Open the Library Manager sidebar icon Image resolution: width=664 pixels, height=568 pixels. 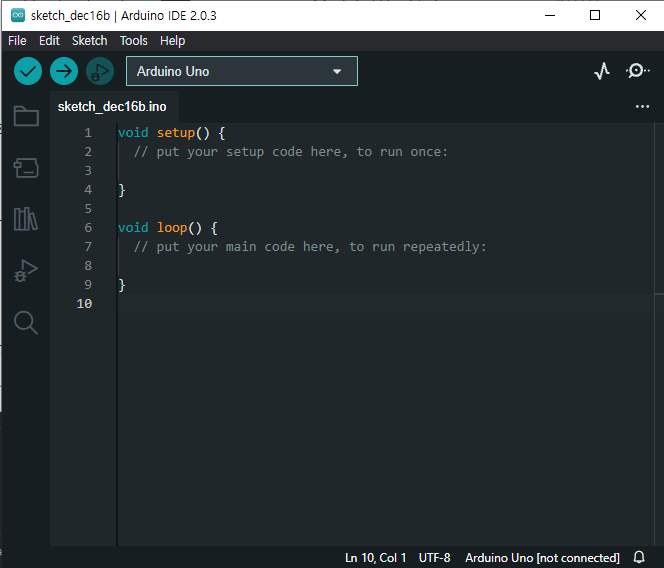(x=26, y=219)
